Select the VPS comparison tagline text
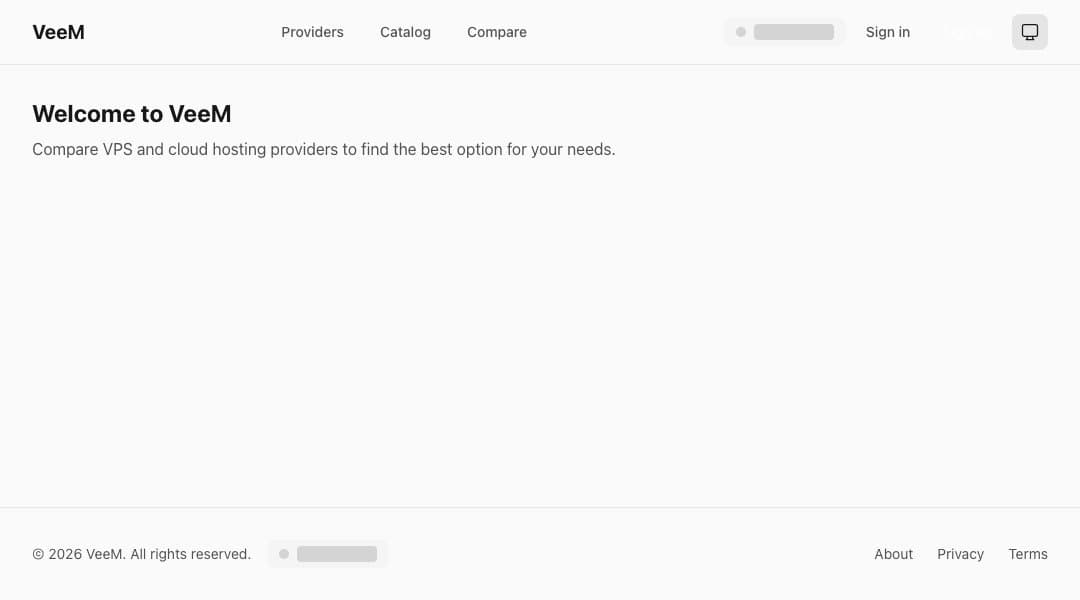The image size is (1080, 600). [324, 149]
